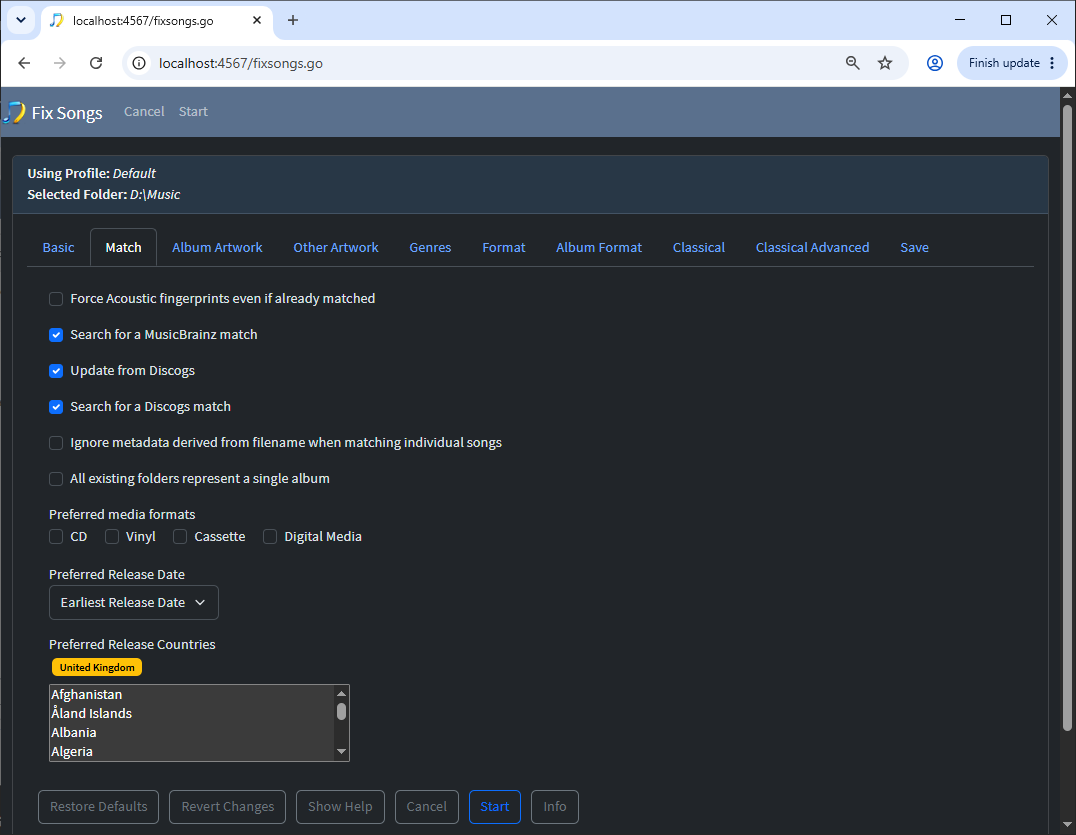The image size is (1076, 835).
Task: Select Åland Islands in the countries list
Action: pos(192,714)
